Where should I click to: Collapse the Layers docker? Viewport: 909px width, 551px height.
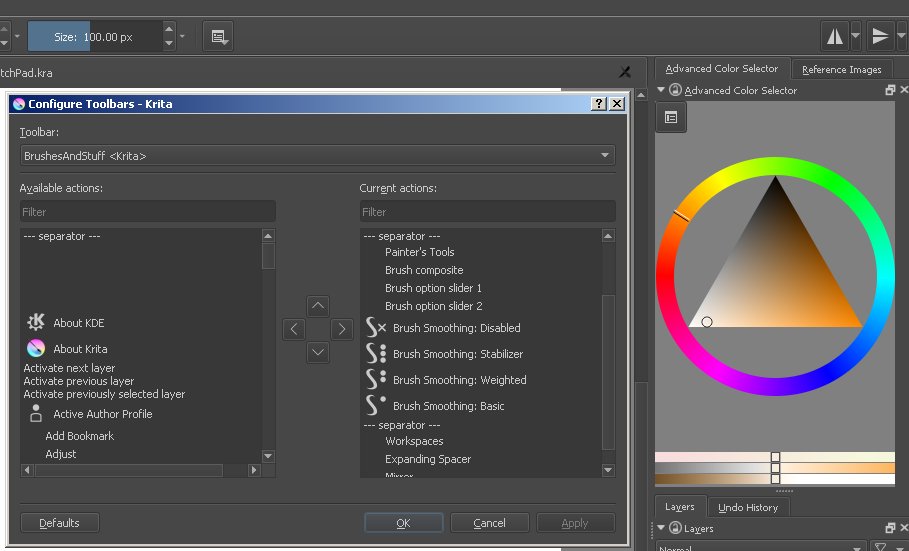tap(661, 528)
